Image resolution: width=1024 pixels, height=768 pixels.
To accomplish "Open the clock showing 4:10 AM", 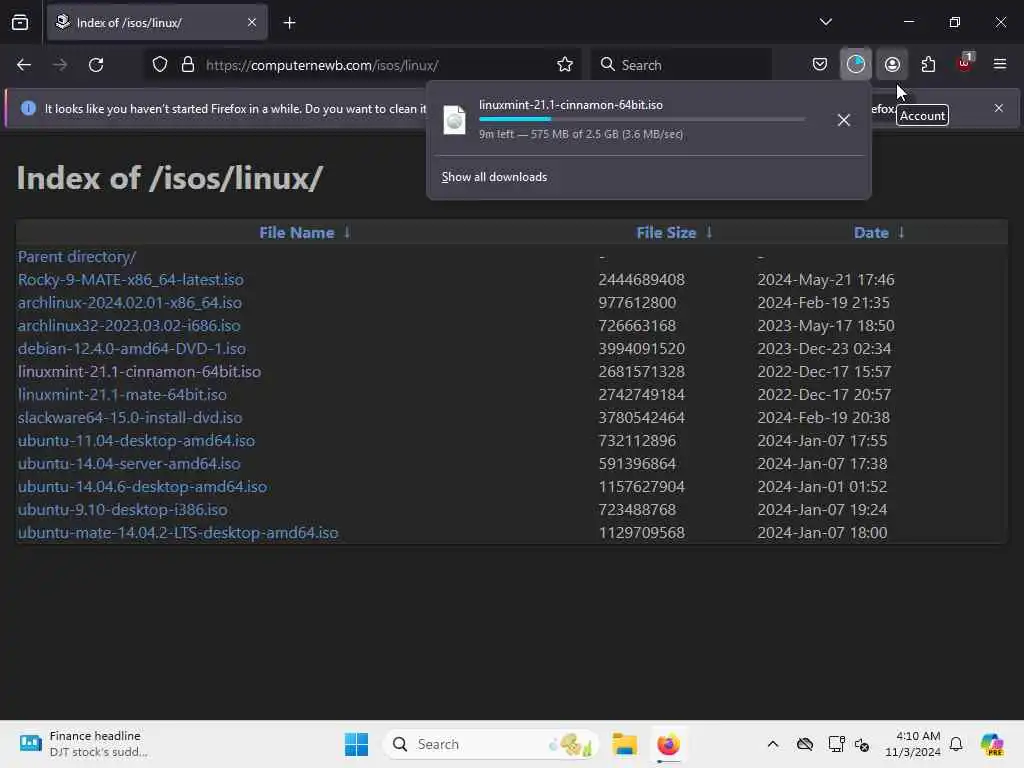I will pos(912,744).
